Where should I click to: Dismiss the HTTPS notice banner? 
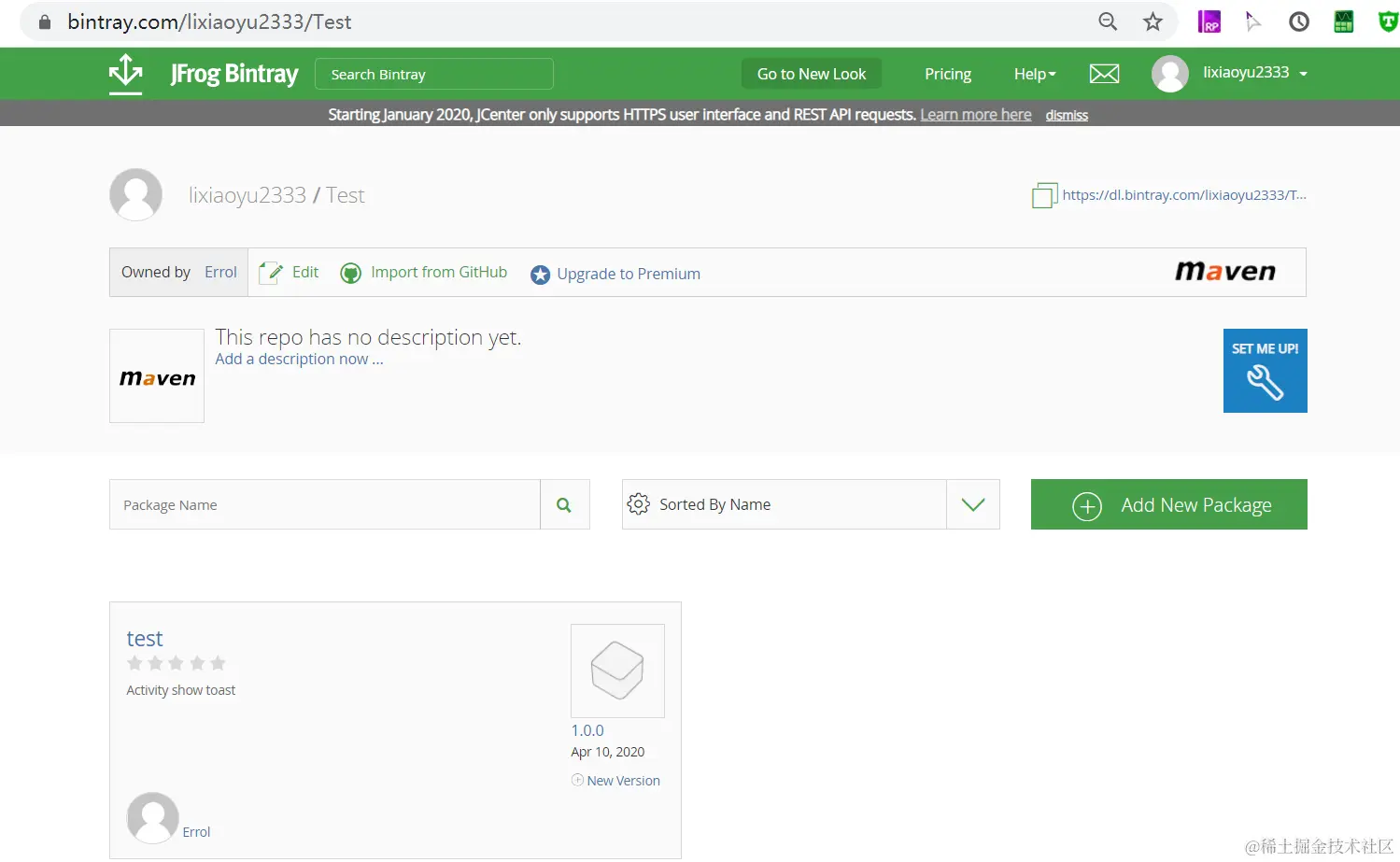point(1067,115)
